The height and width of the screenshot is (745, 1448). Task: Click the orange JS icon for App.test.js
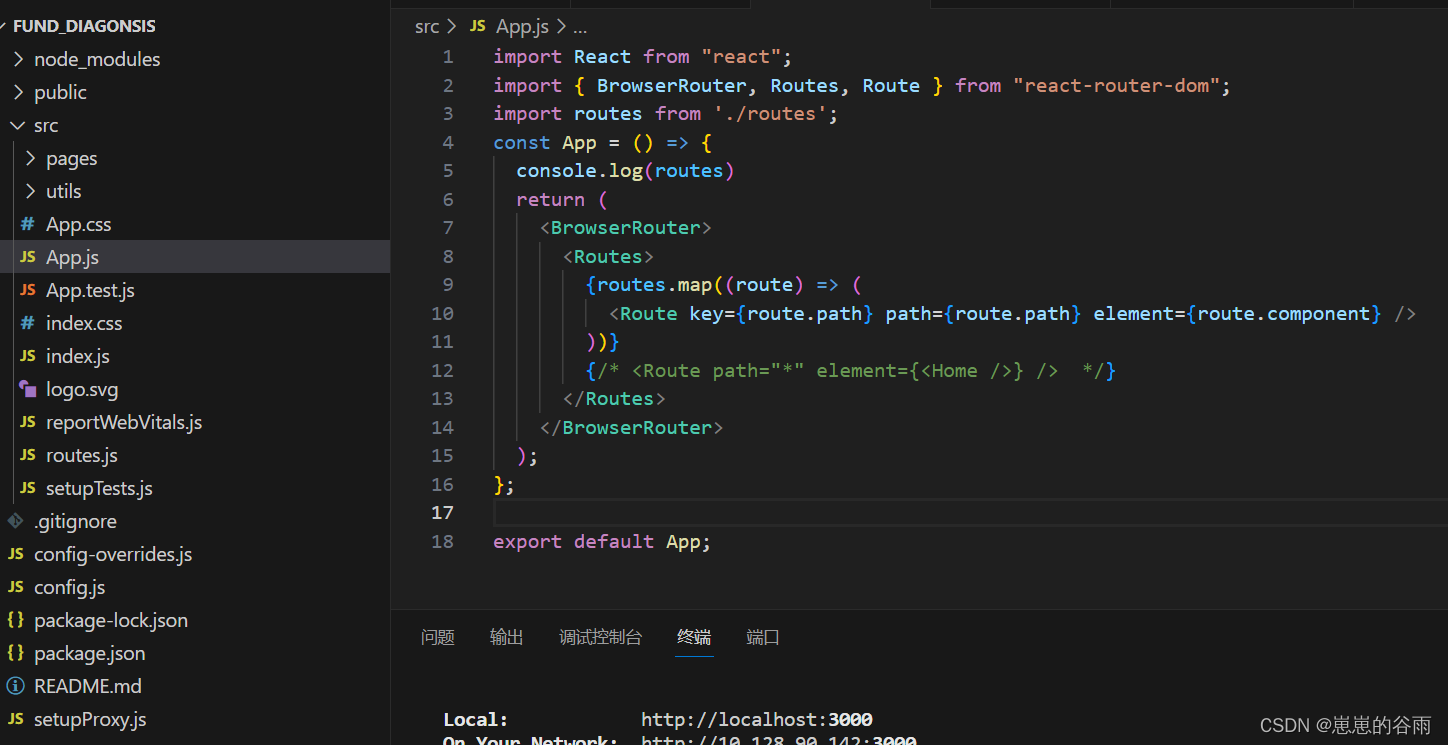point(28,290)
